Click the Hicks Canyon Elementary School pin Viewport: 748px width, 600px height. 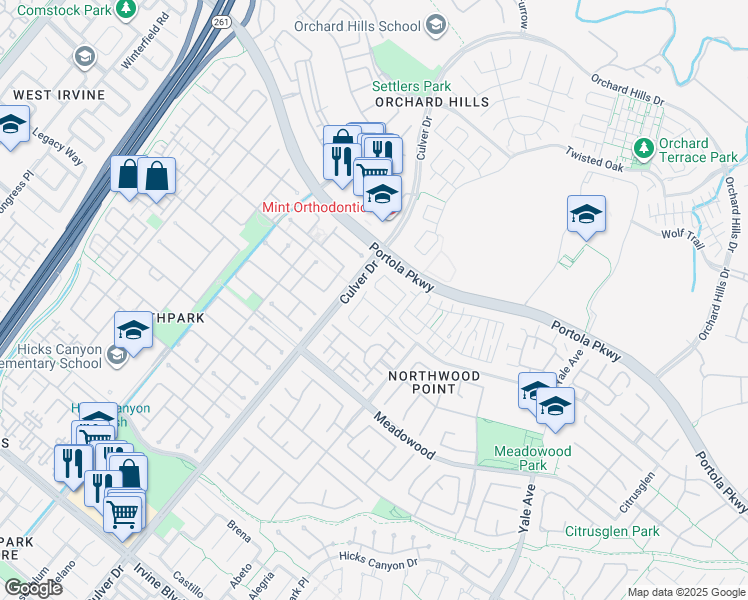[116, 356]
